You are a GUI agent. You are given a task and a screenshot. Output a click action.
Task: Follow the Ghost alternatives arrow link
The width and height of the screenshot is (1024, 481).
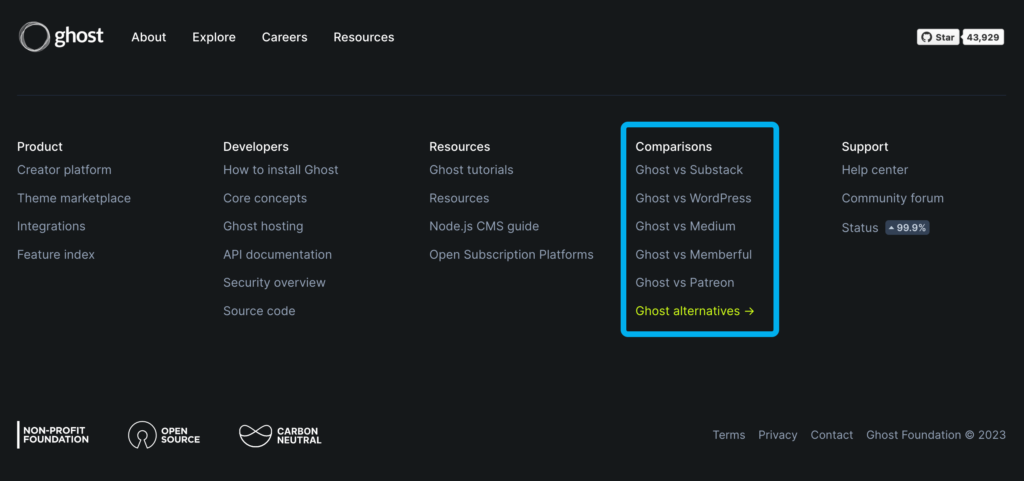[x=695, y=311]
